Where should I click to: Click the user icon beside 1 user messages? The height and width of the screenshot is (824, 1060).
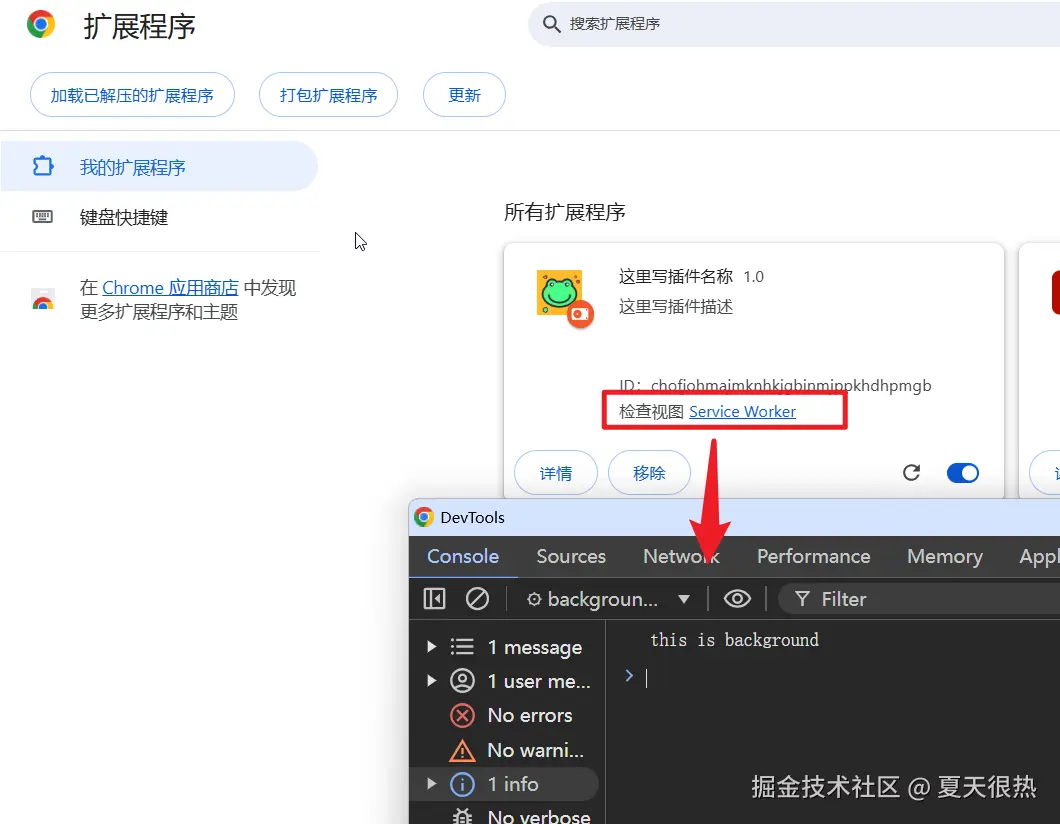click(x=462, y=681)
